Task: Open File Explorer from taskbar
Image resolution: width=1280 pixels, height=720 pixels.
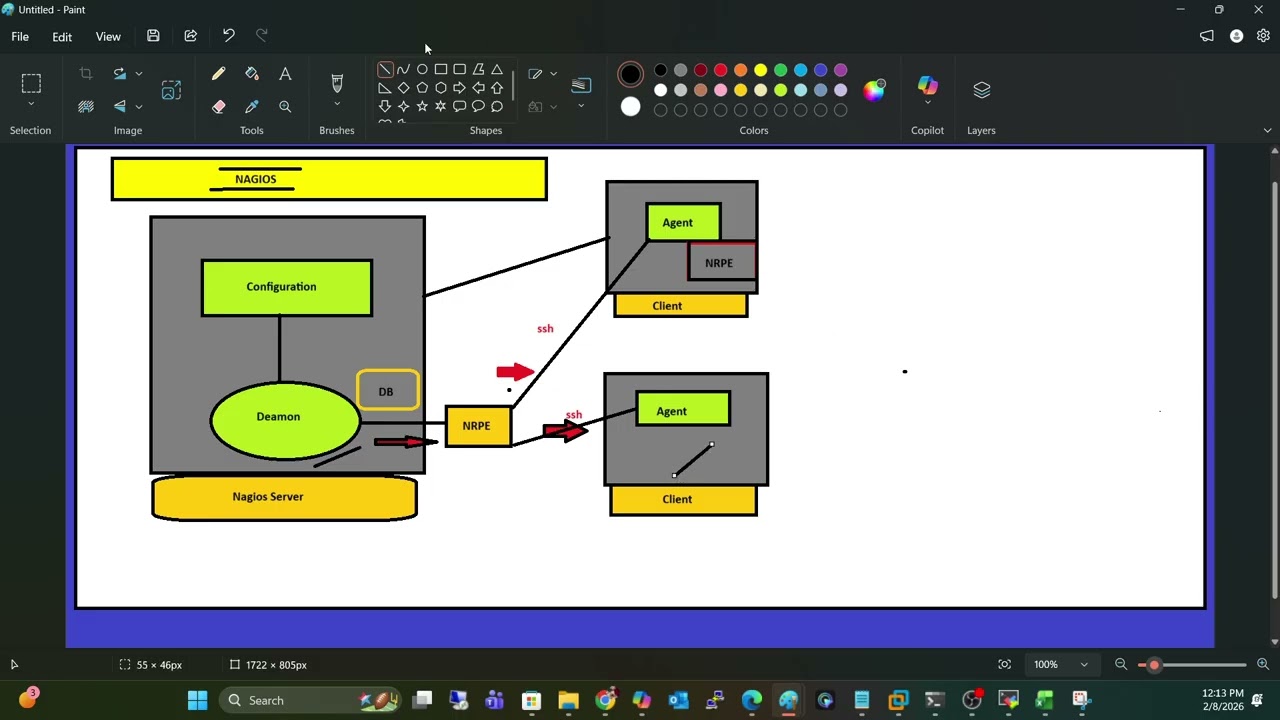Action: click(x=568, y=700)
